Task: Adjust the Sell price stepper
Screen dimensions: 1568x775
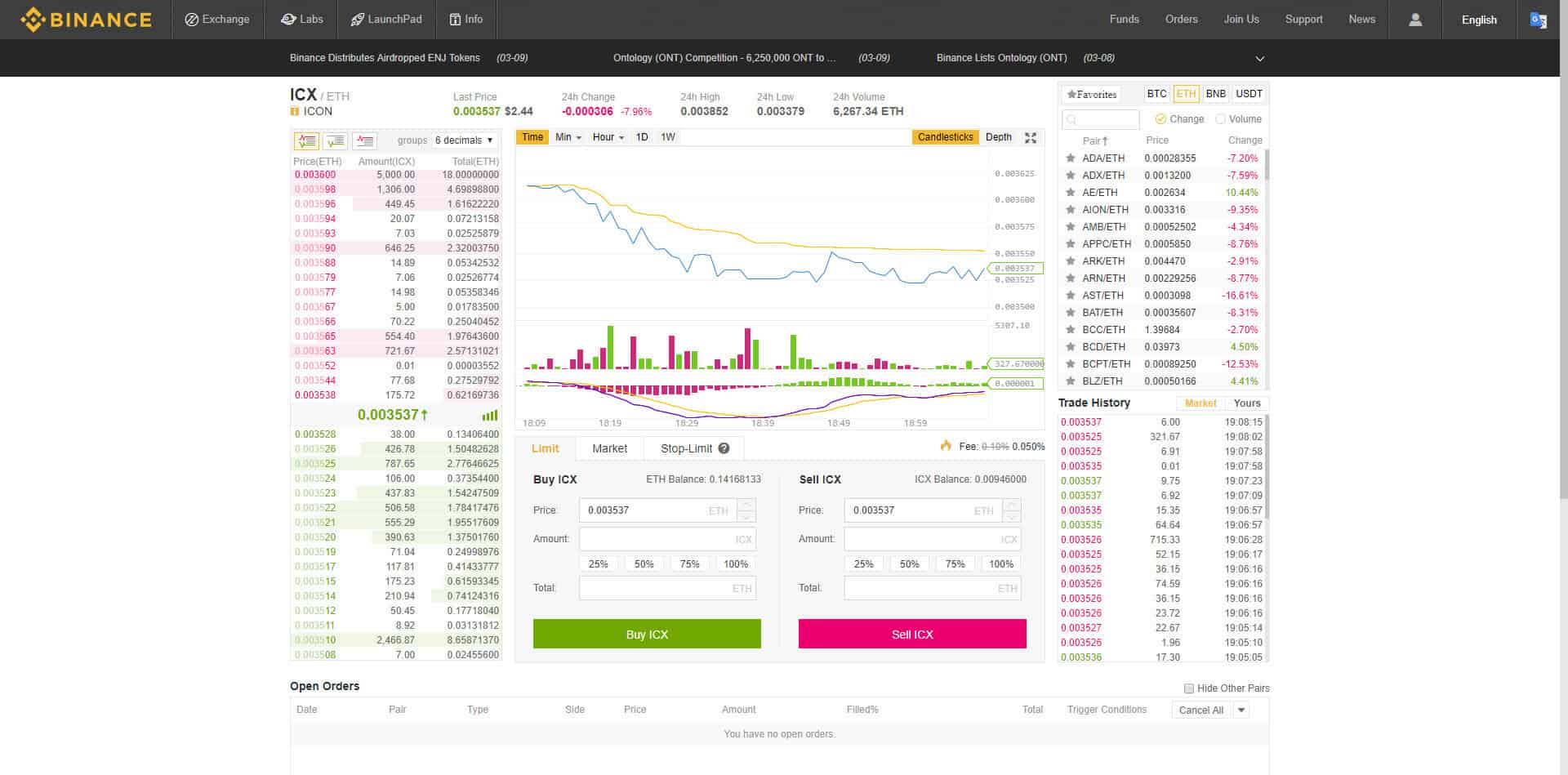Action: click(x=1011, y=510)
